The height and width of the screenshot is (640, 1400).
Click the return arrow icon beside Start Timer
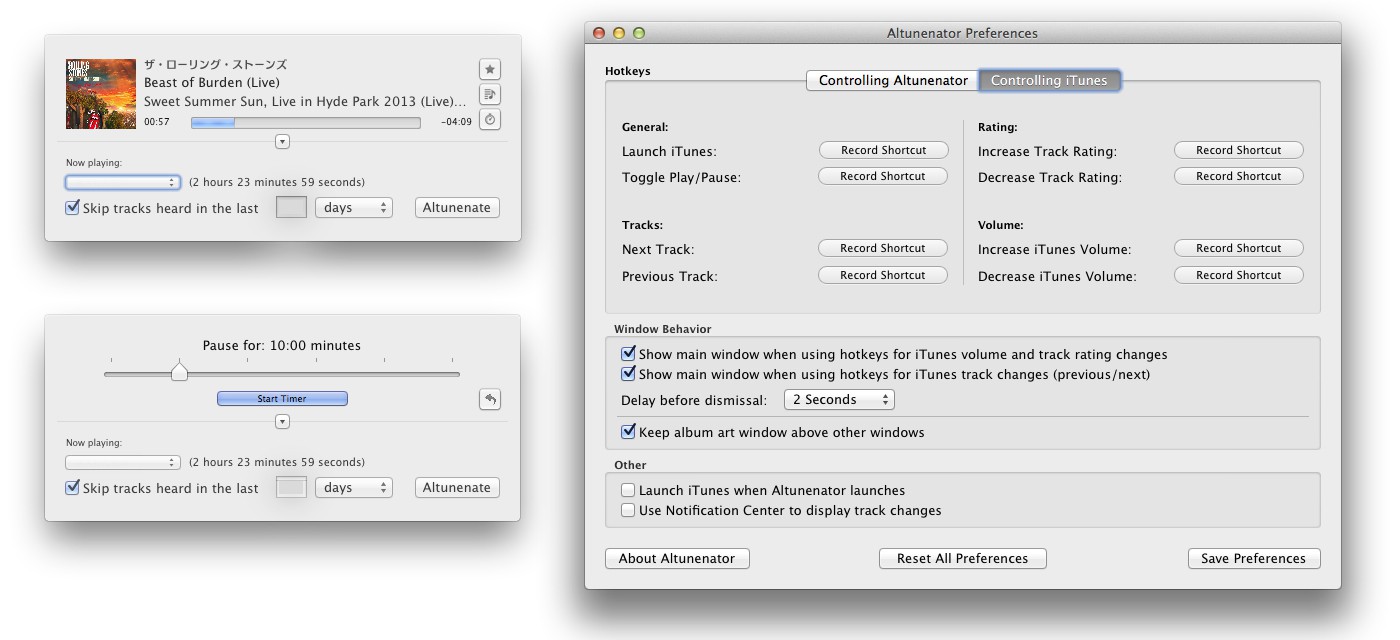coord(490,399)
